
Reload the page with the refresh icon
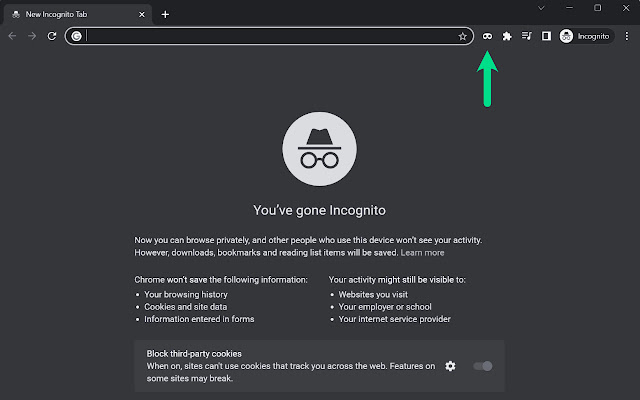coord(51,36)
